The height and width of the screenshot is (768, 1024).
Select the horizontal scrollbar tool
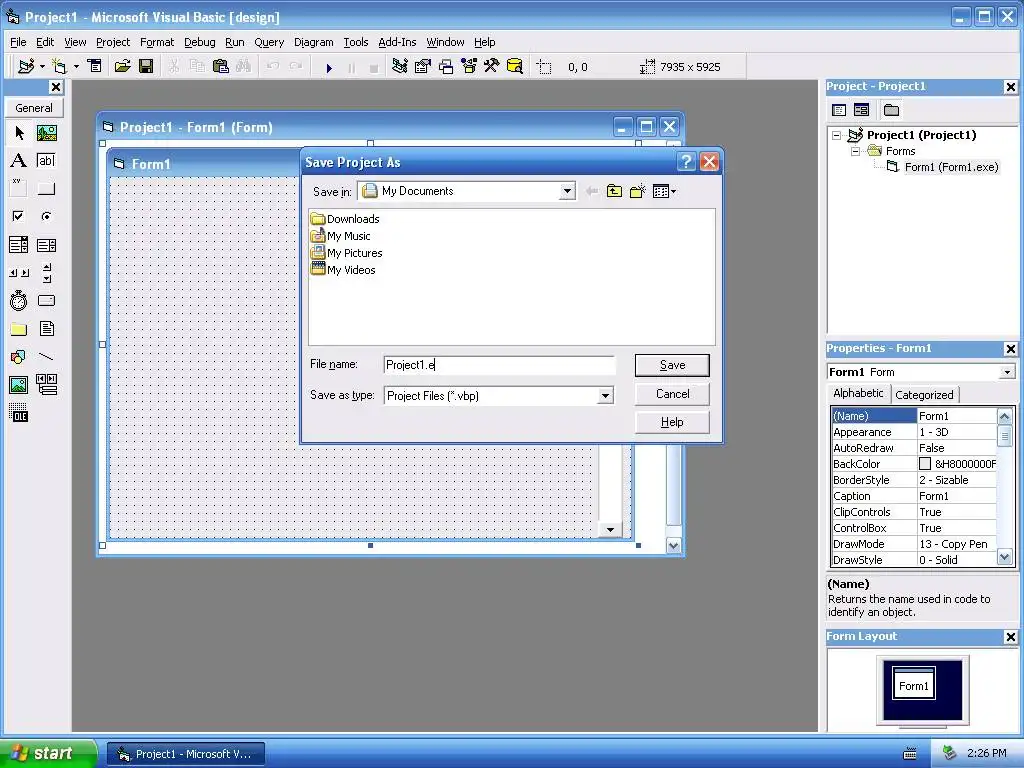19,272
